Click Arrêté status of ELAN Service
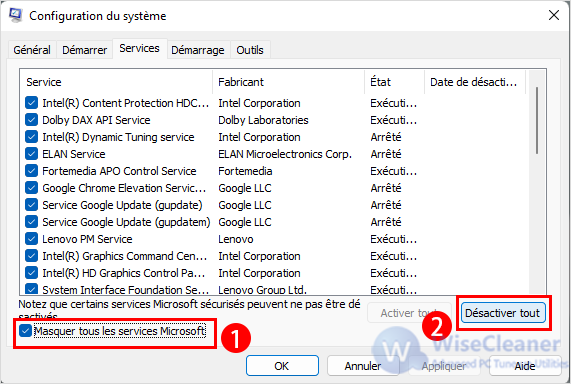571x384 pixels. click(386, 154)
